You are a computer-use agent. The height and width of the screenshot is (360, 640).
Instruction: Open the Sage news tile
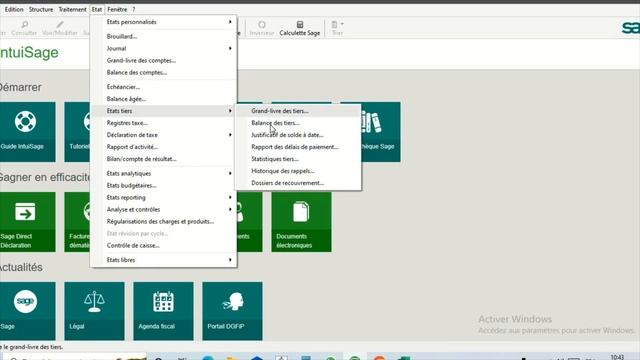coord(27,311)
